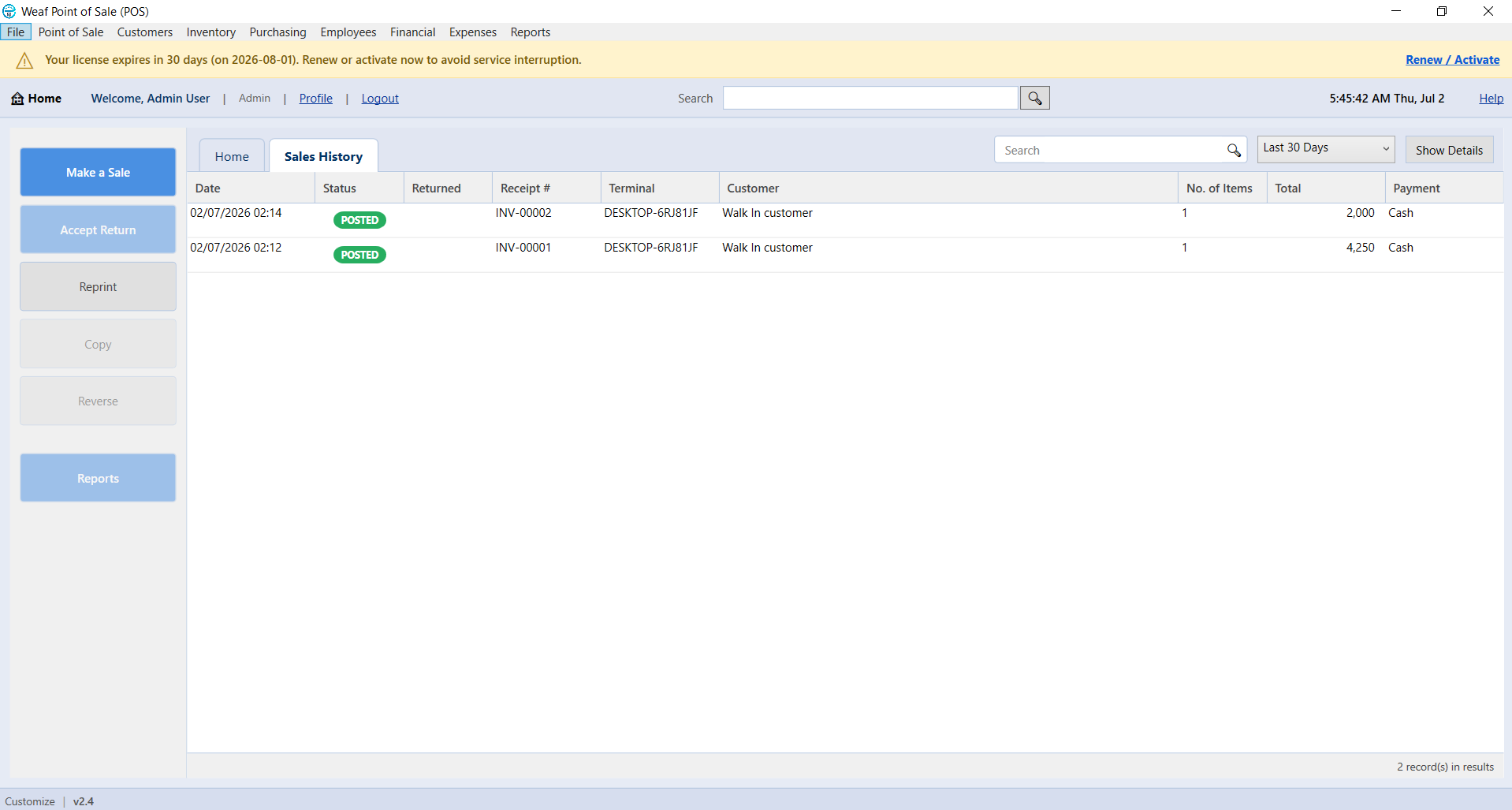Open the Help link
Viewport: 1512px width, 810px height.
click(x=1491, y=99)
